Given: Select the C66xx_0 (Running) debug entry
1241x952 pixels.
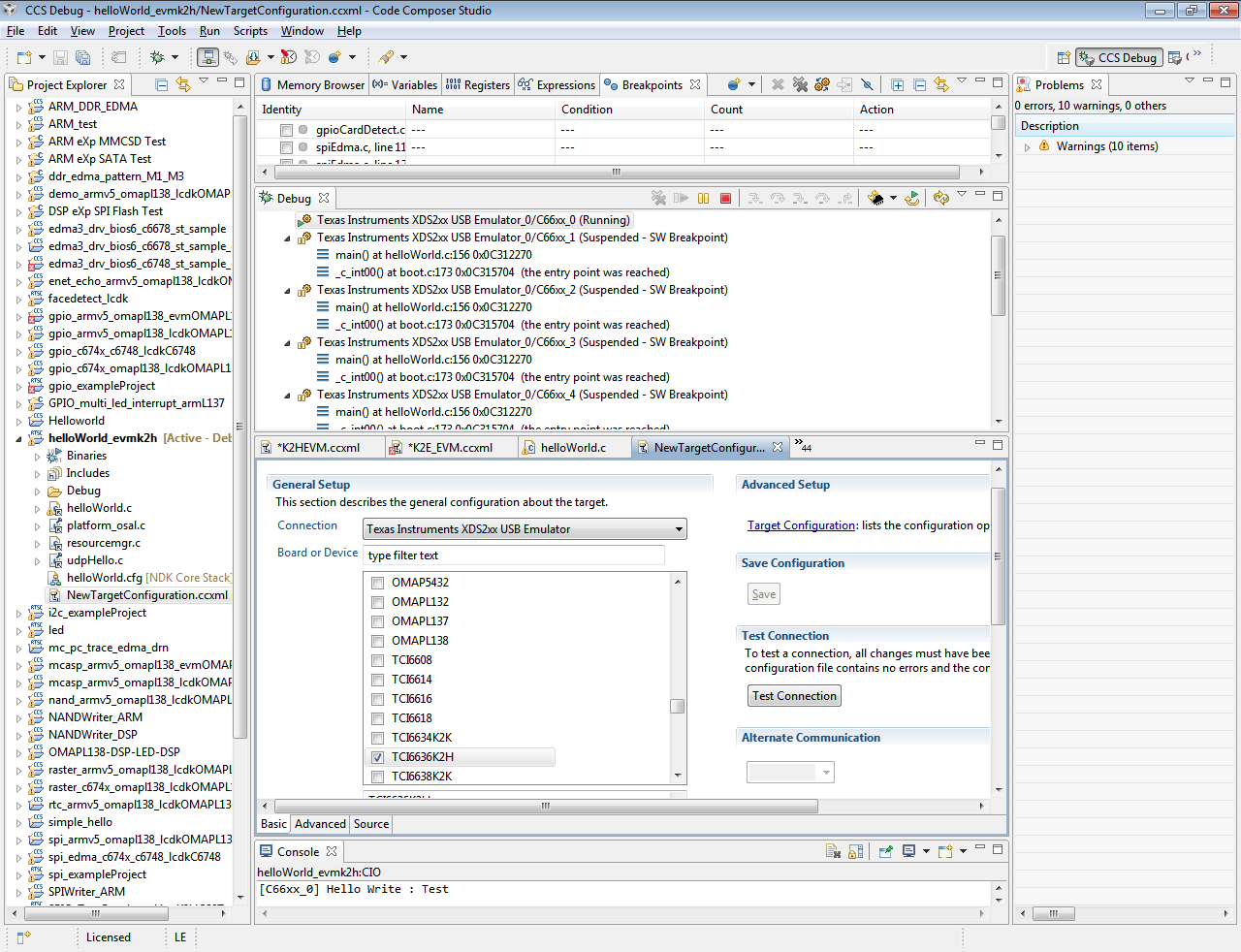Looking at the screenshot, I should coord(473,220).
